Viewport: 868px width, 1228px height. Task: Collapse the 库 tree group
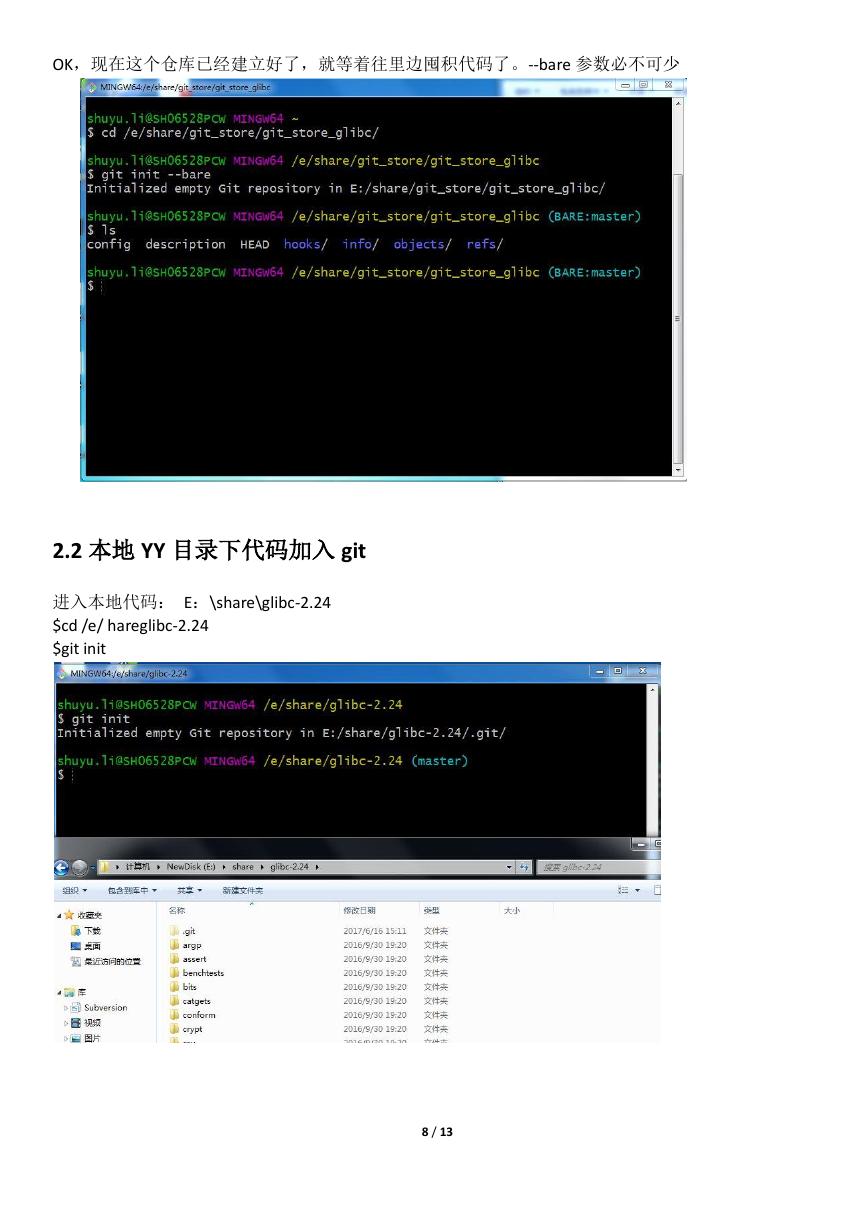(x=59, y=993)
